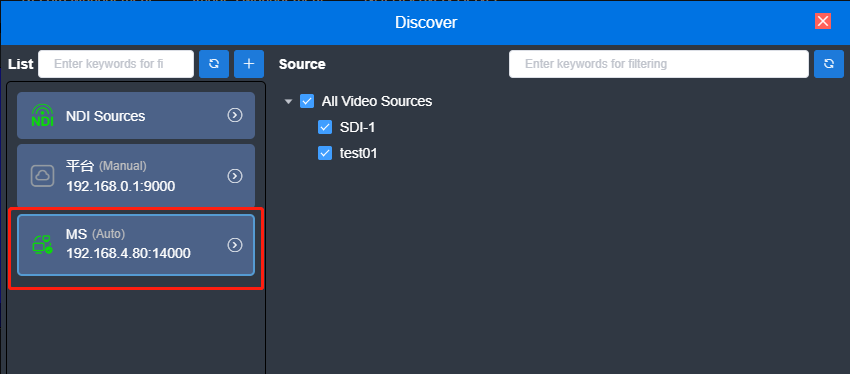The height and width of the screenshot is (374, 850).
Task: Select the NDI Sources list item
Action: click(136, 115)
